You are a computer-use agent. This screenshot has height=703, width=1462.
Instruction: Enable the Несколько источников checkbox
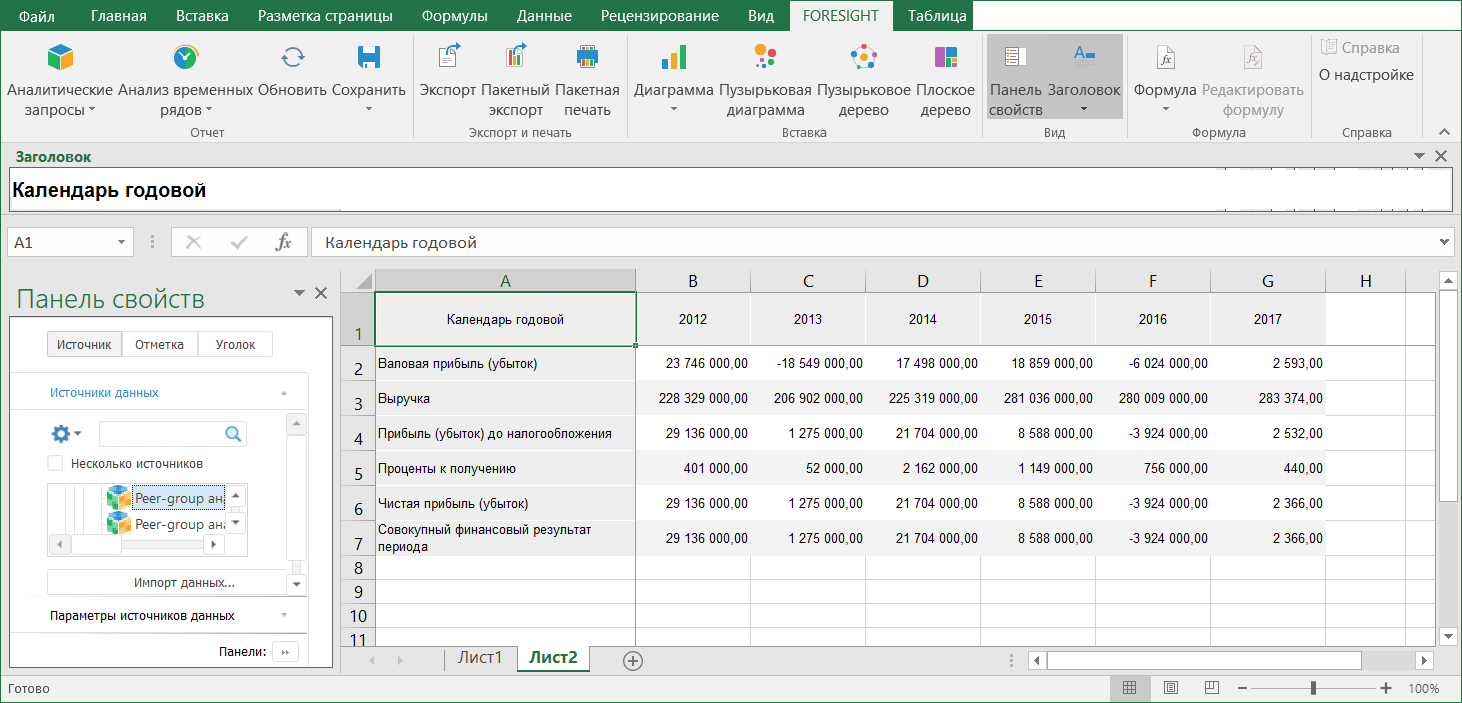(56, 464)
